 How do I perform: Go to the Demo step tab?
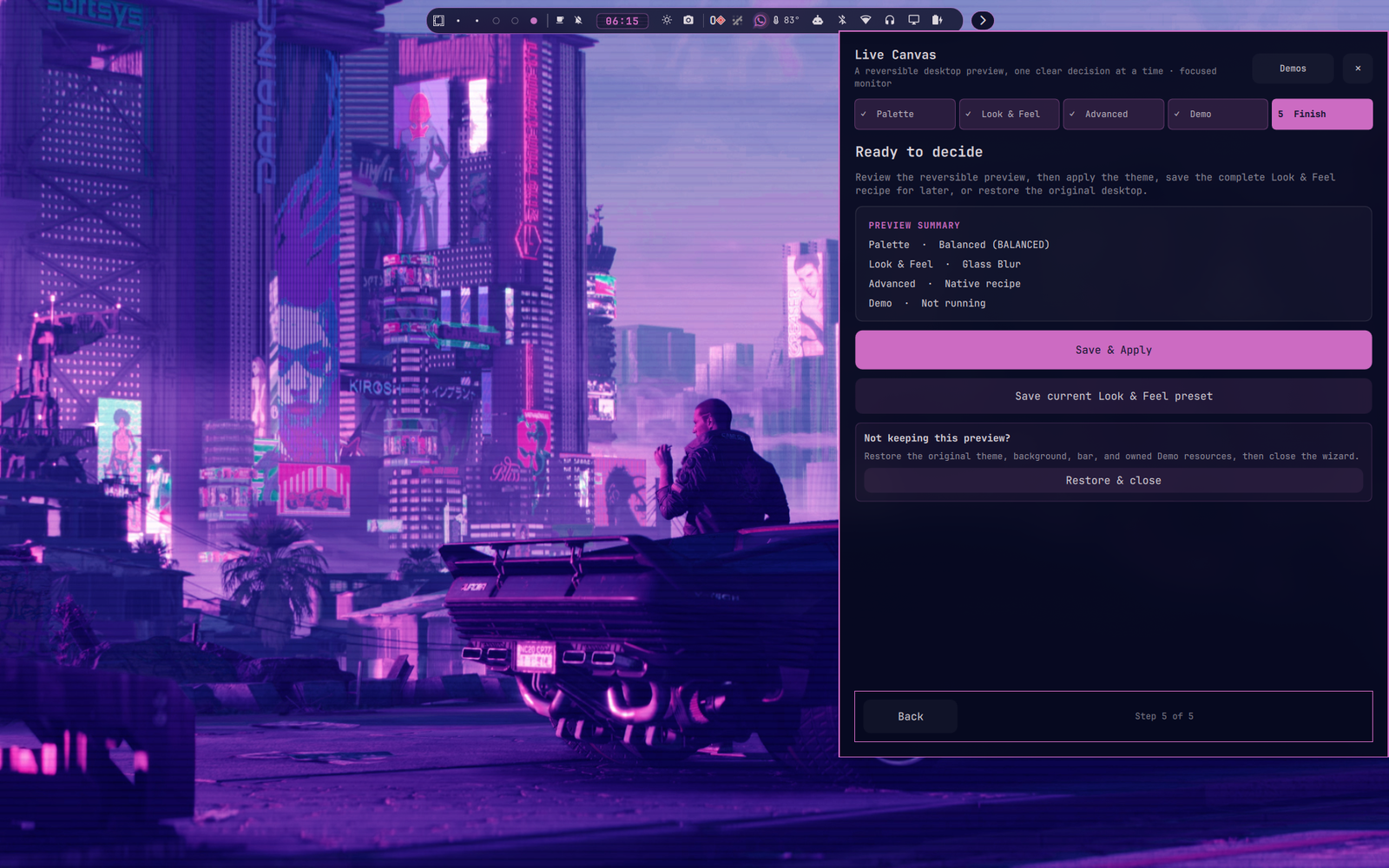1218,114
